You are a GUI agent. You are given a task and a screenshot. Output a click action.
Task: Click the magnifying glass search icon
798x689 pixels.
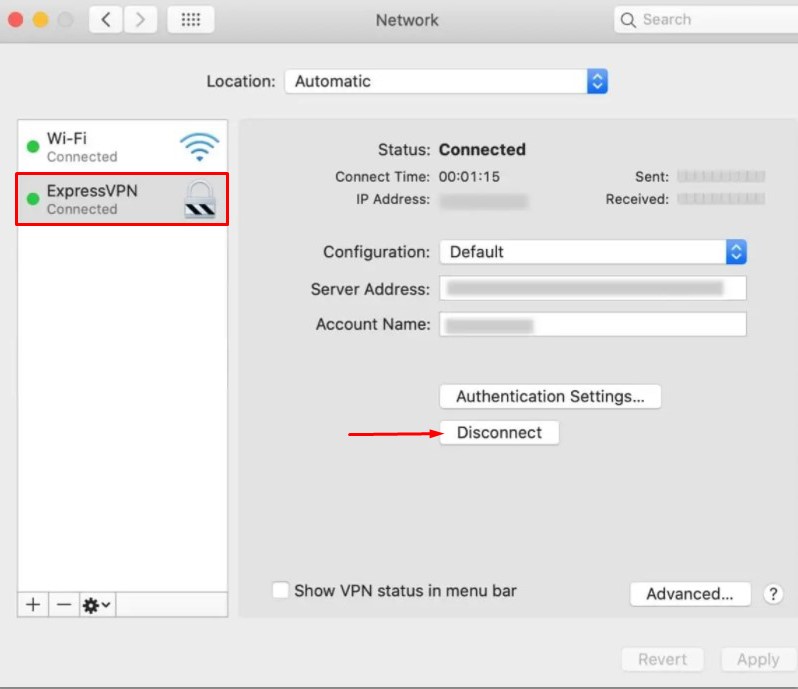[628, 20]
